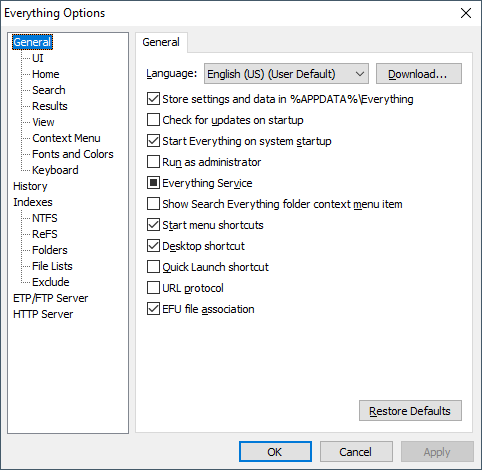Select General in the options tree

point(32,42)
